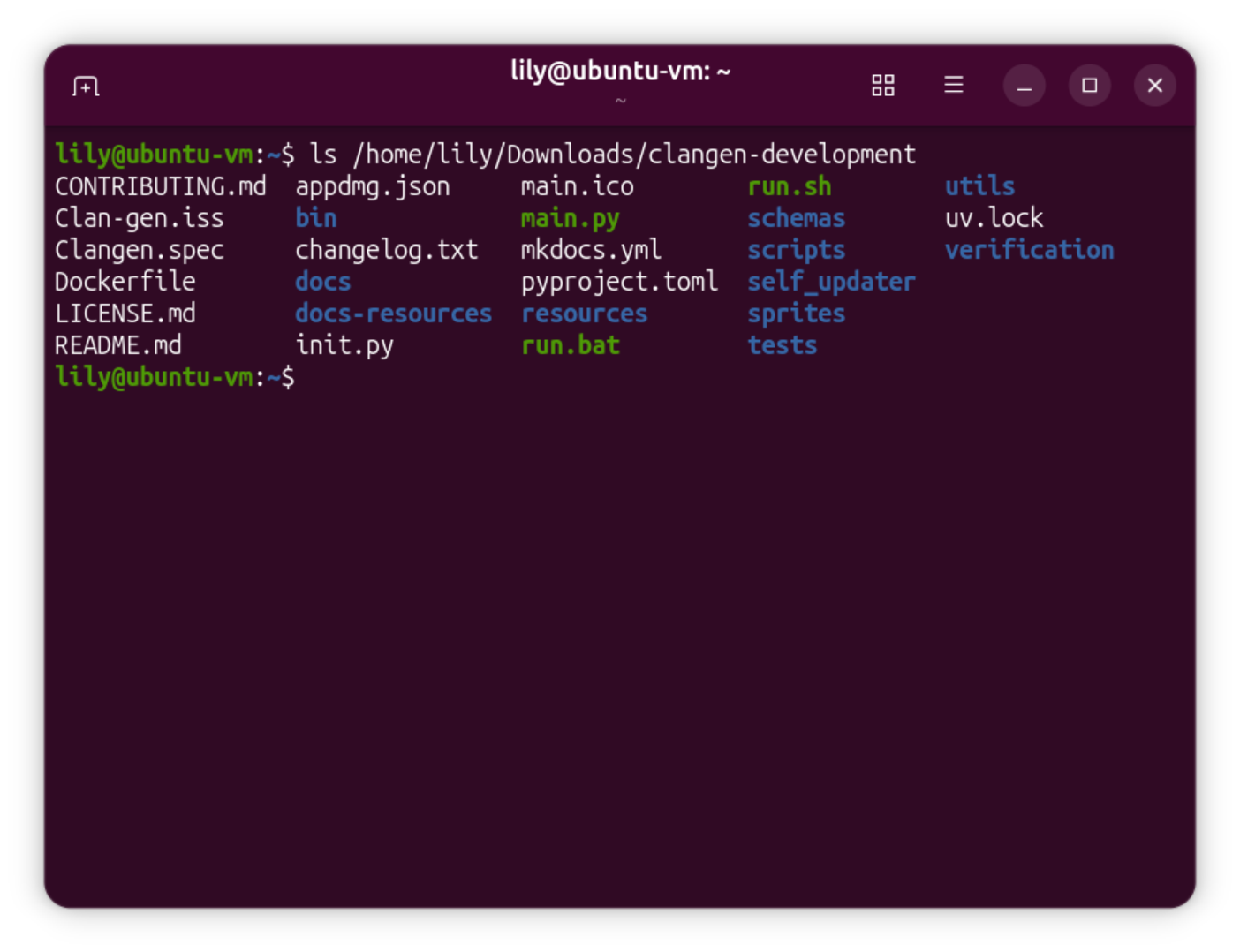Click the sprites directory name
This screenshot has width=1240, height=952.
797,314
